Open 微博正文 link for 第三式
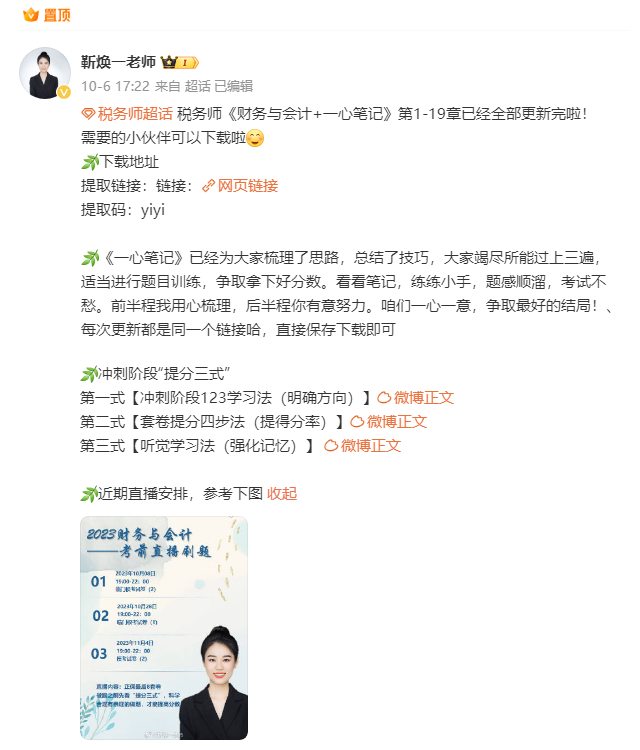Image resolution: width=640 pixels, height=750 pixels. (371, 446)
